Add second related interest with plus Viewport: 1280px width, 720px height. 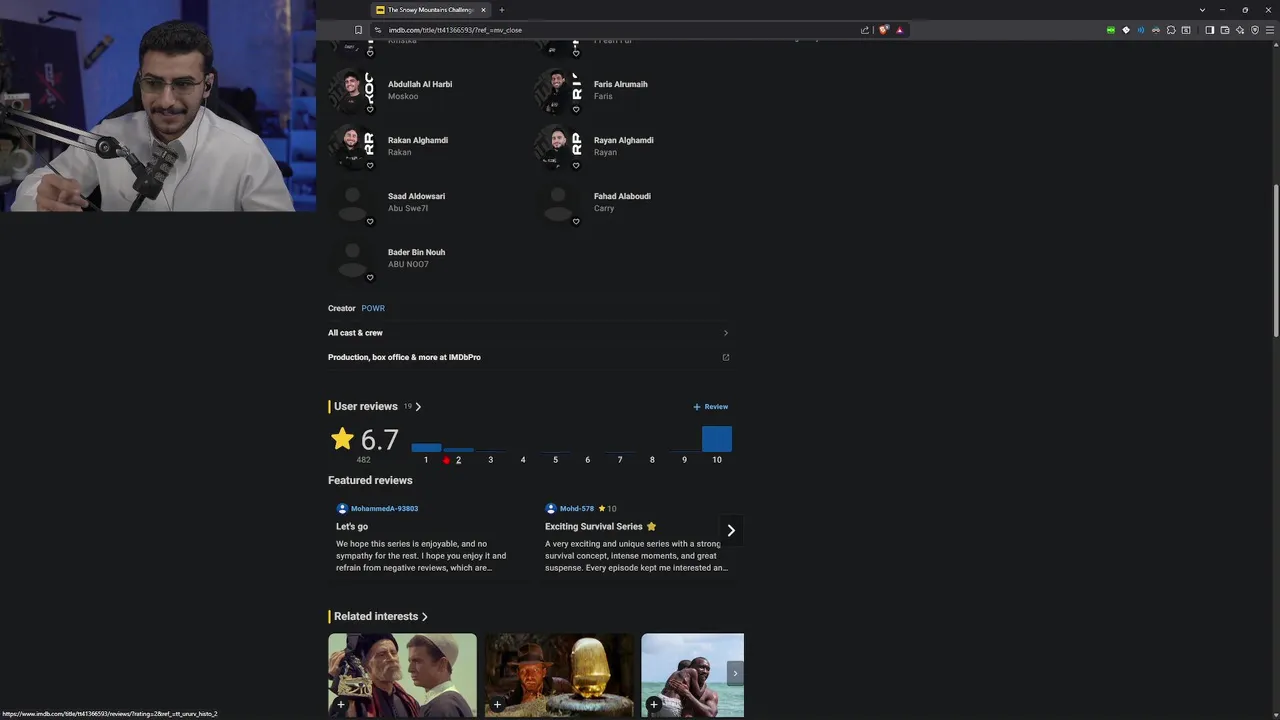point(497,705)
